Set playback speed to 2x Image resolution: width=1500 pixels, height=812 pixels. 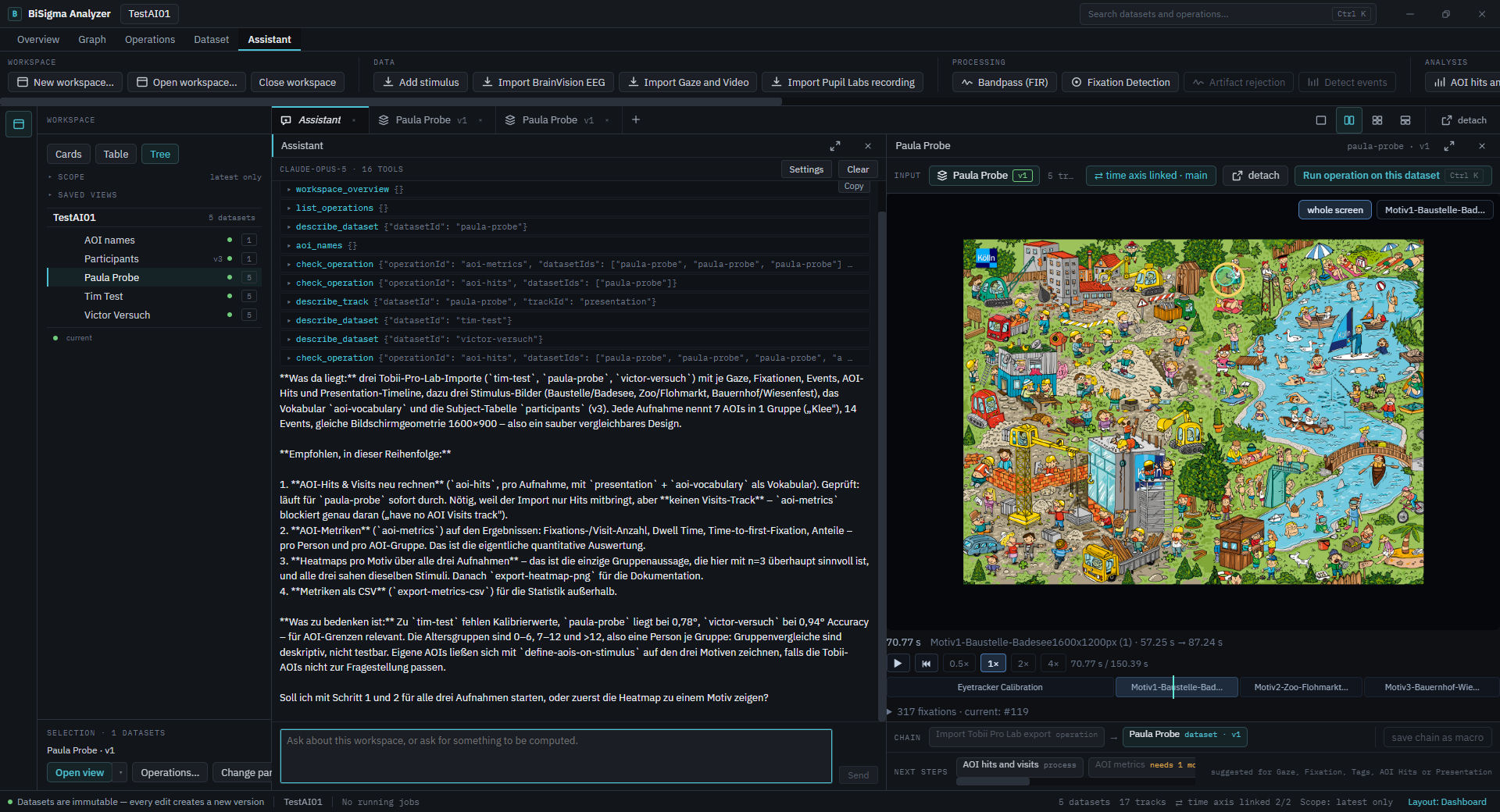click(x=1023, y=664)
